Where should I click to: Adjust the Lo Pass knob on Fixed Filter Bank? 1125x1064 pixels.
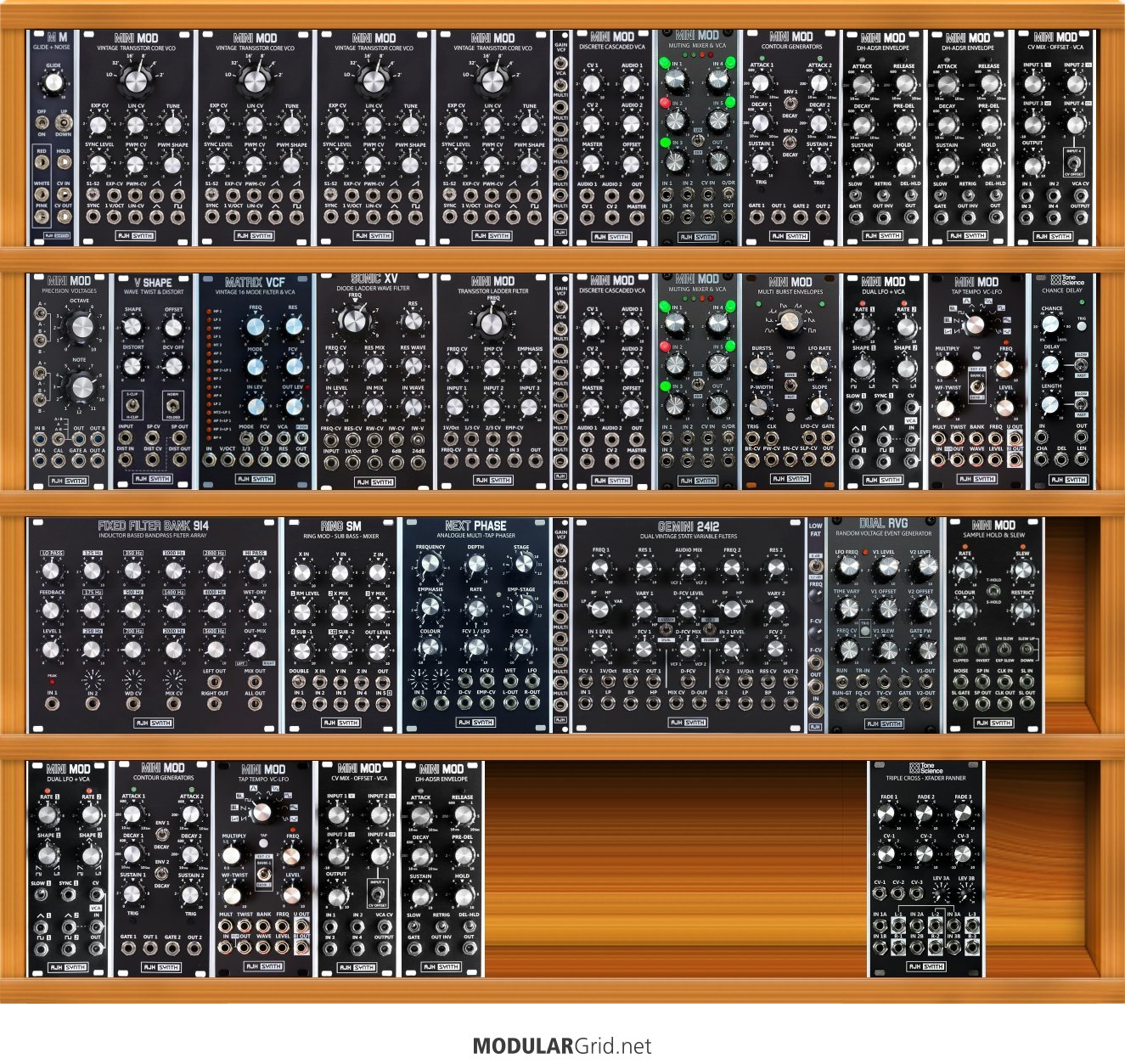click(51, 571)
